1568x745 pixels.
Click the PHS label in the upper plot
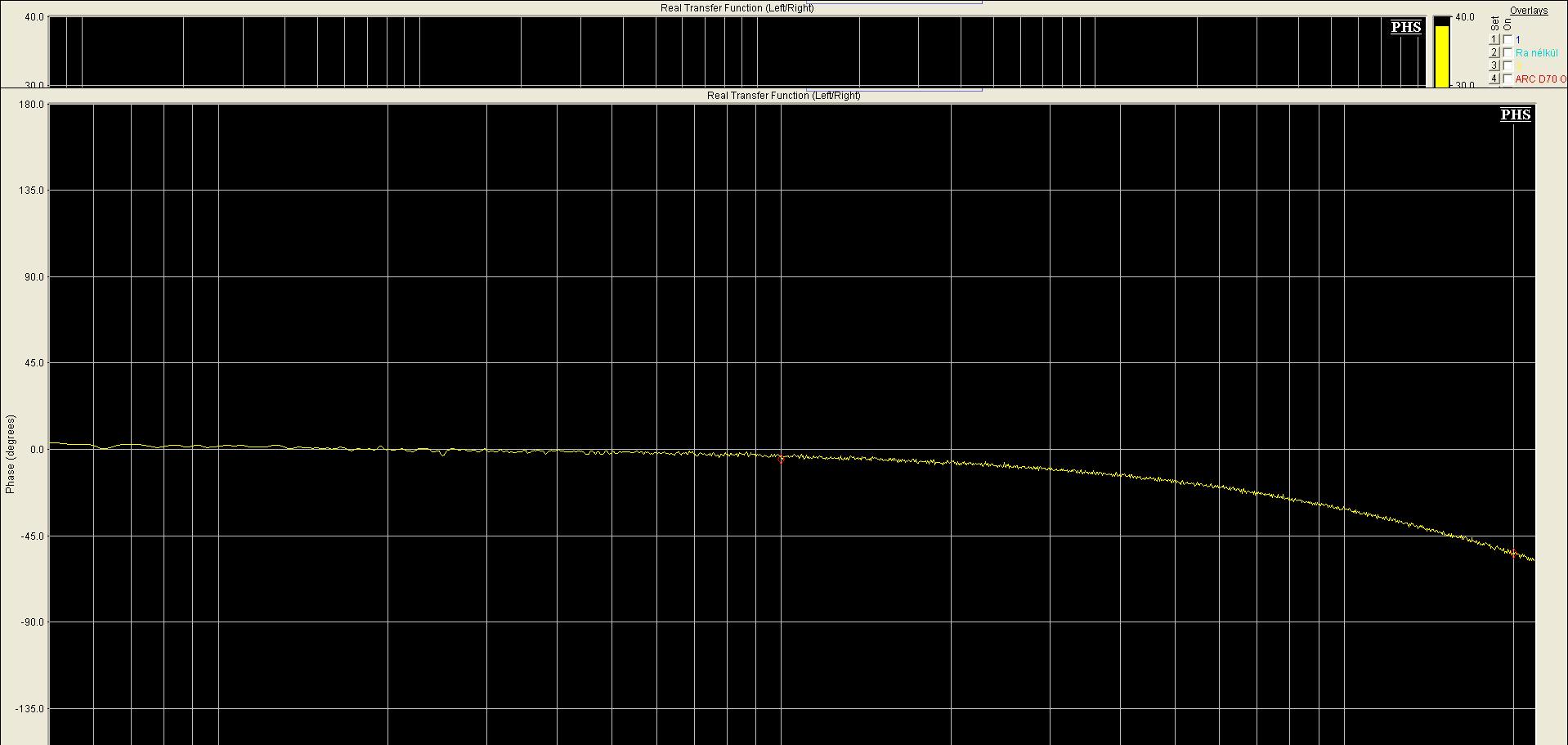[x=1406, y=27]
